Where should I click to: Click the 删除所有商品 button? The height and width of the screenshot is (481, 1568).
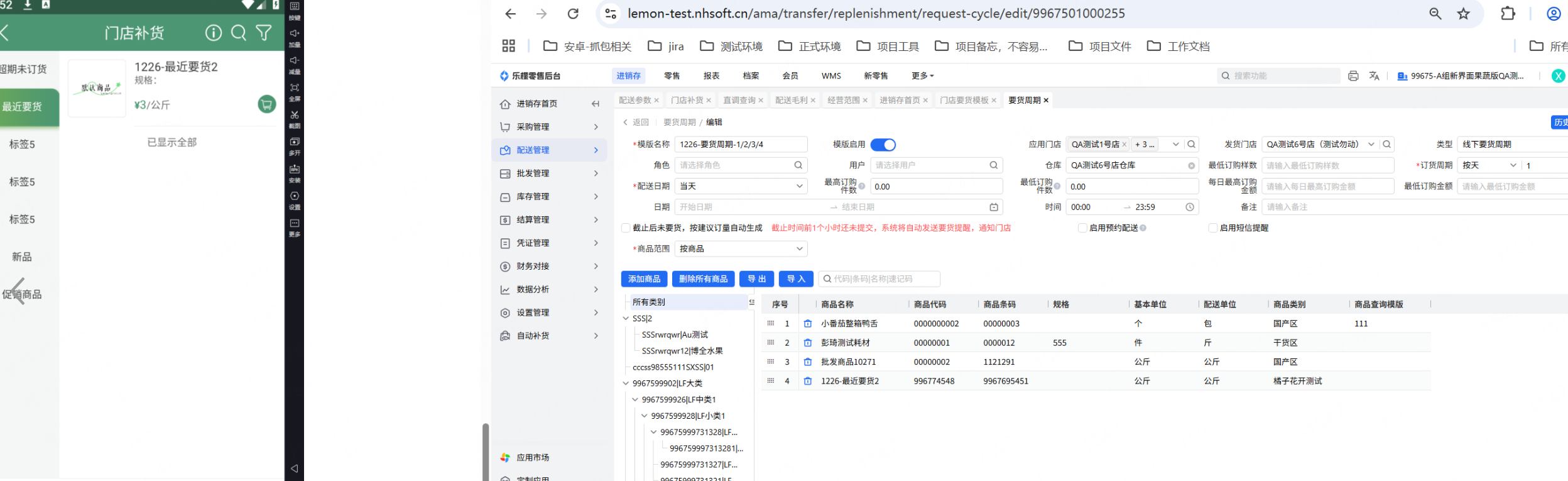pyautogui.click(x=703, y=279)
